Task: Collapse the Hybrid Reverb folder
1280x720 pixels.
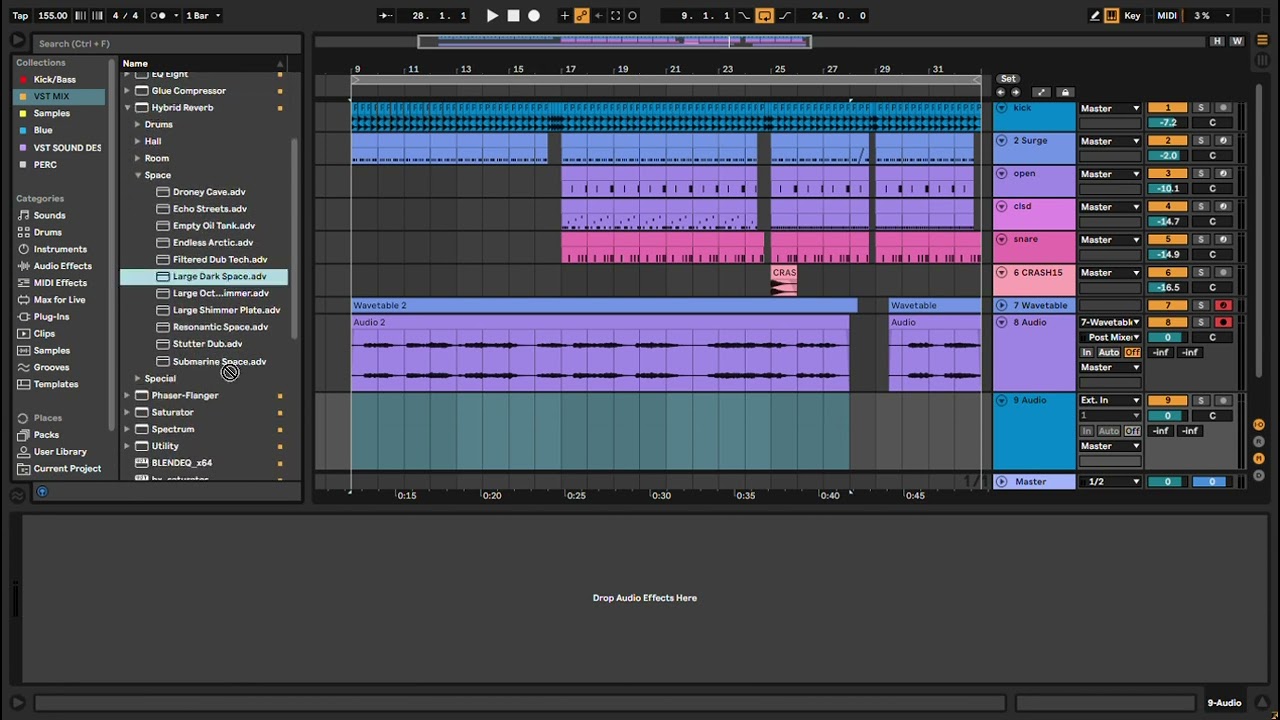Action: coord(128,107)
